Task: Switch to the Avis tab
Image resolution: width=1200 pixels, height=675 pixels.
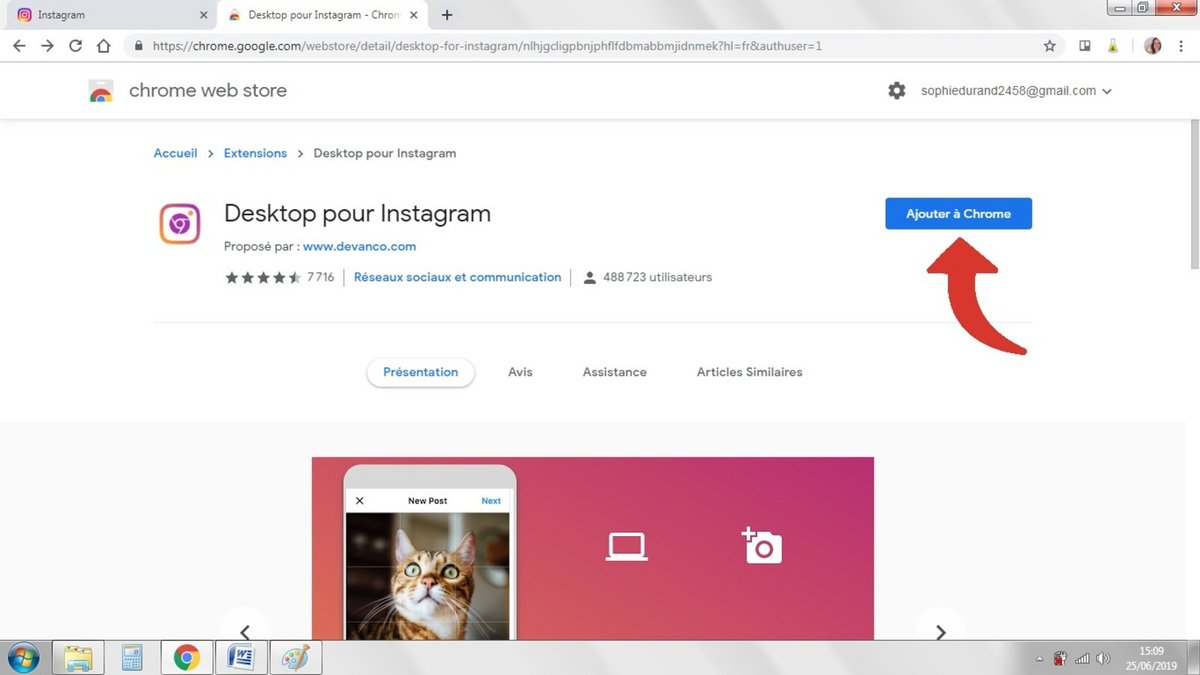Action: click(x=520, y=371)
